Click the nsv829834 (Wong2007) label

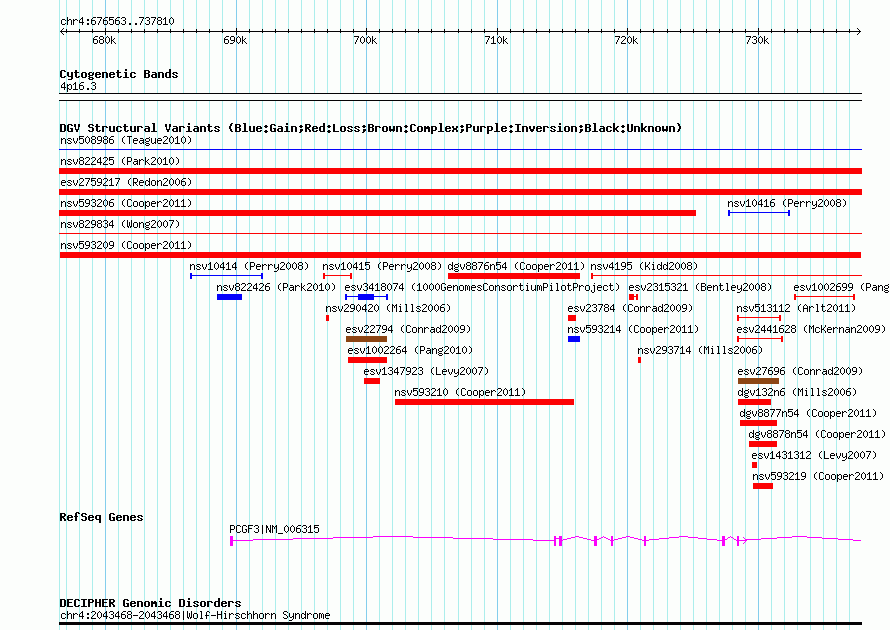[120, 224]
